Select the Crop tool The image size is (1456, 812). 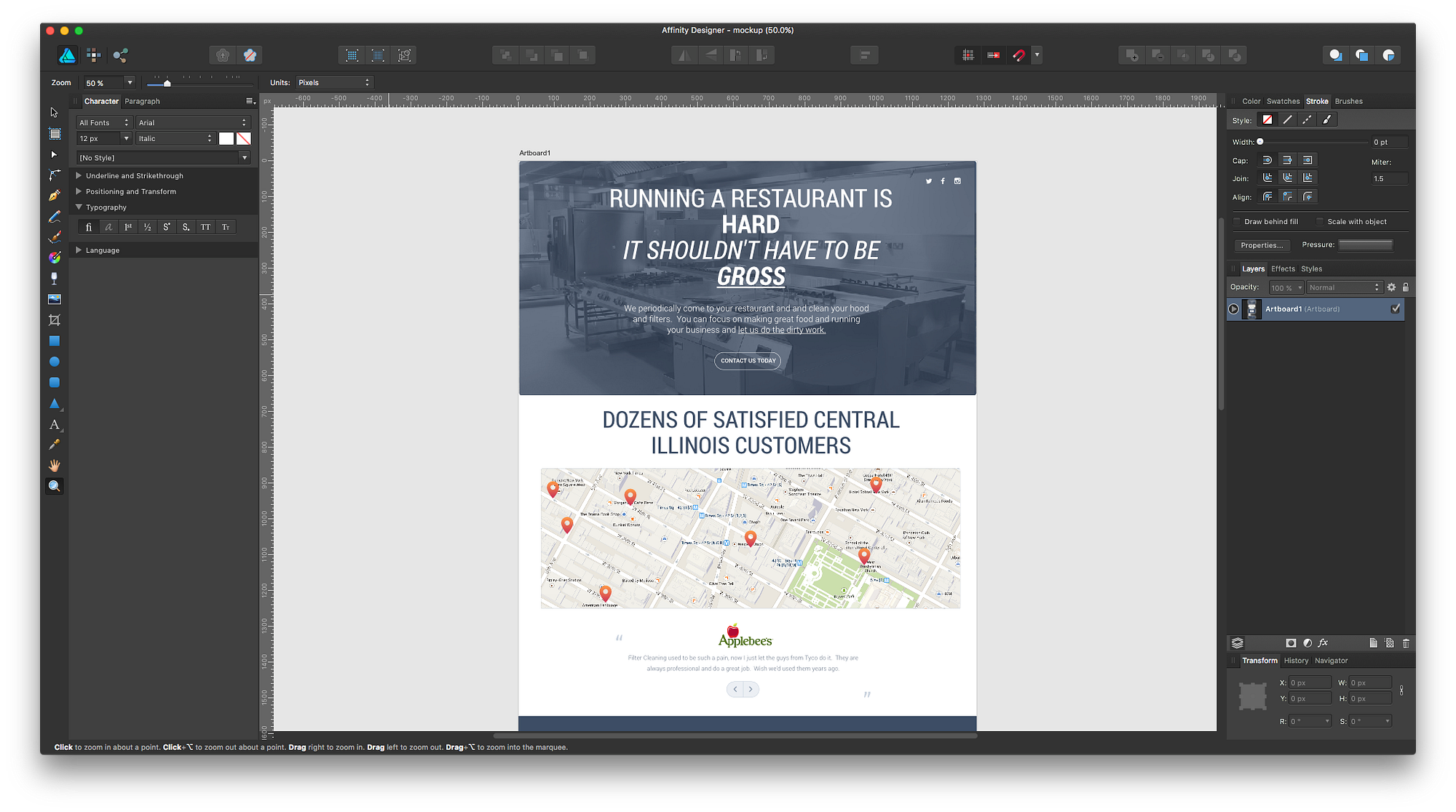tap(55, 320)
